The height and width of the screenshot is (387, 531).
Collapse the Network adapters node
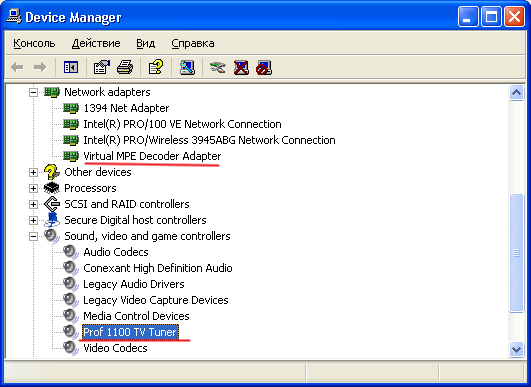pyautogui.click(x=33, y=92)
